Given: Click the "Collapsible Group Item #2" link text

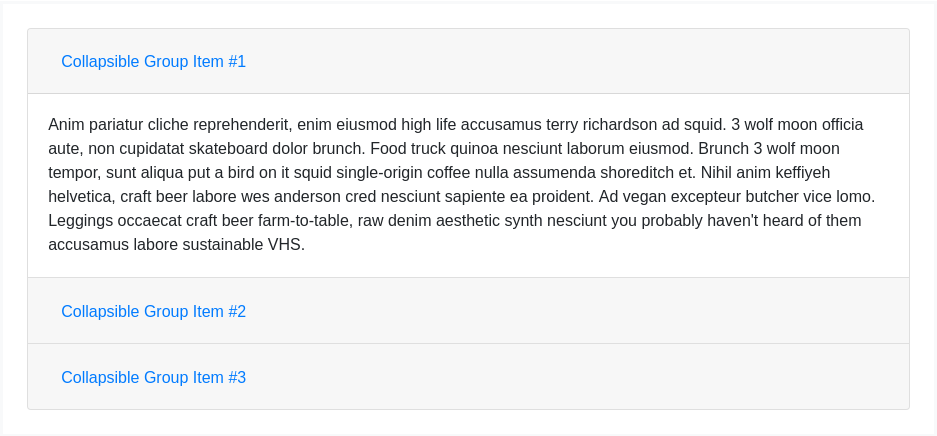Looking at the screenshot, I should [153, 311].
